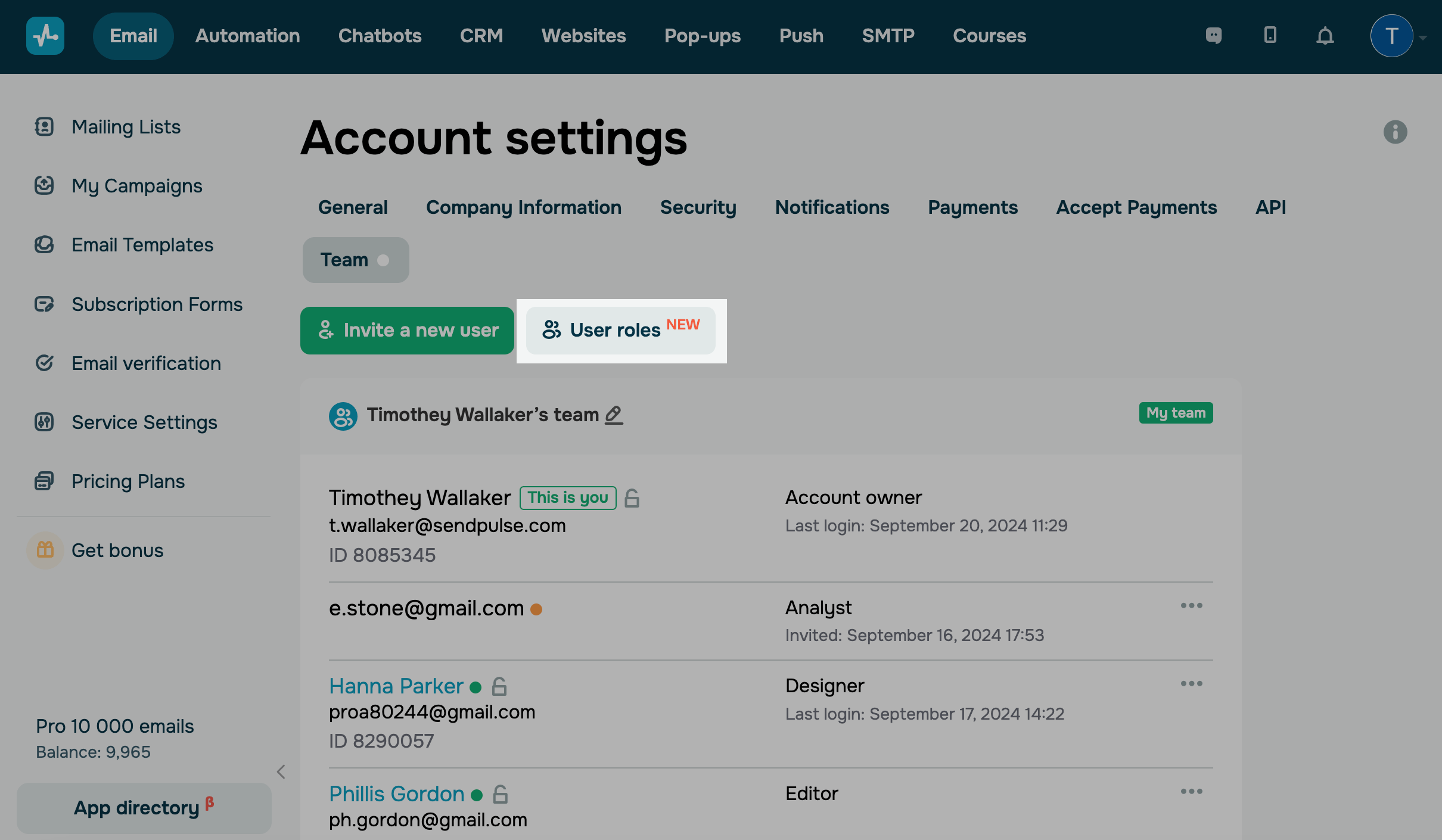
Task: Open the notifications bell
Action: tap(1325, 36)
